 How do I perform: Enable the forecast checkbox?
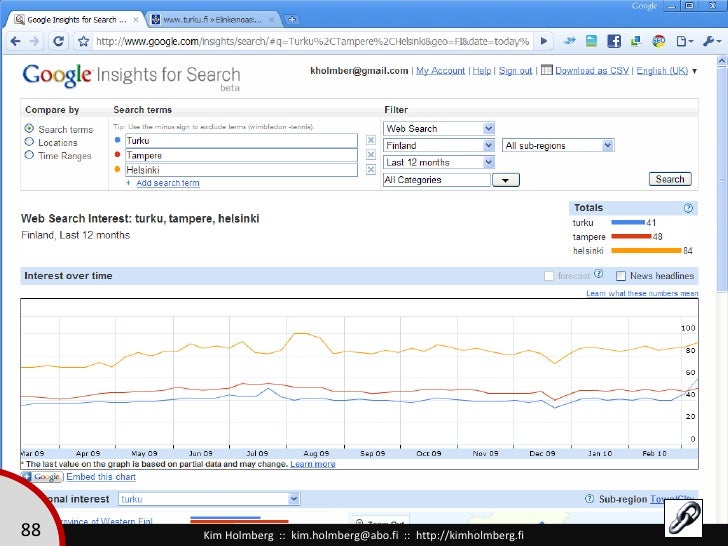coord(549,276)
